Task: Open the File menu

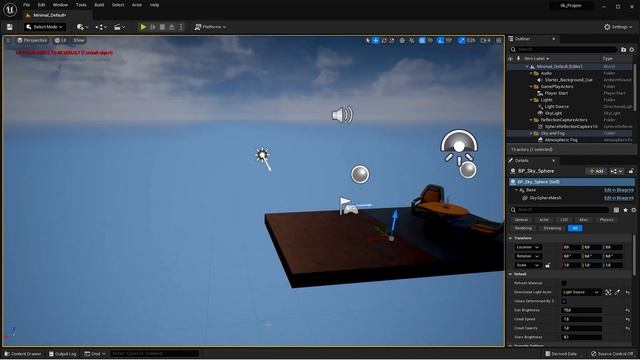Action: tap(27, 5)
